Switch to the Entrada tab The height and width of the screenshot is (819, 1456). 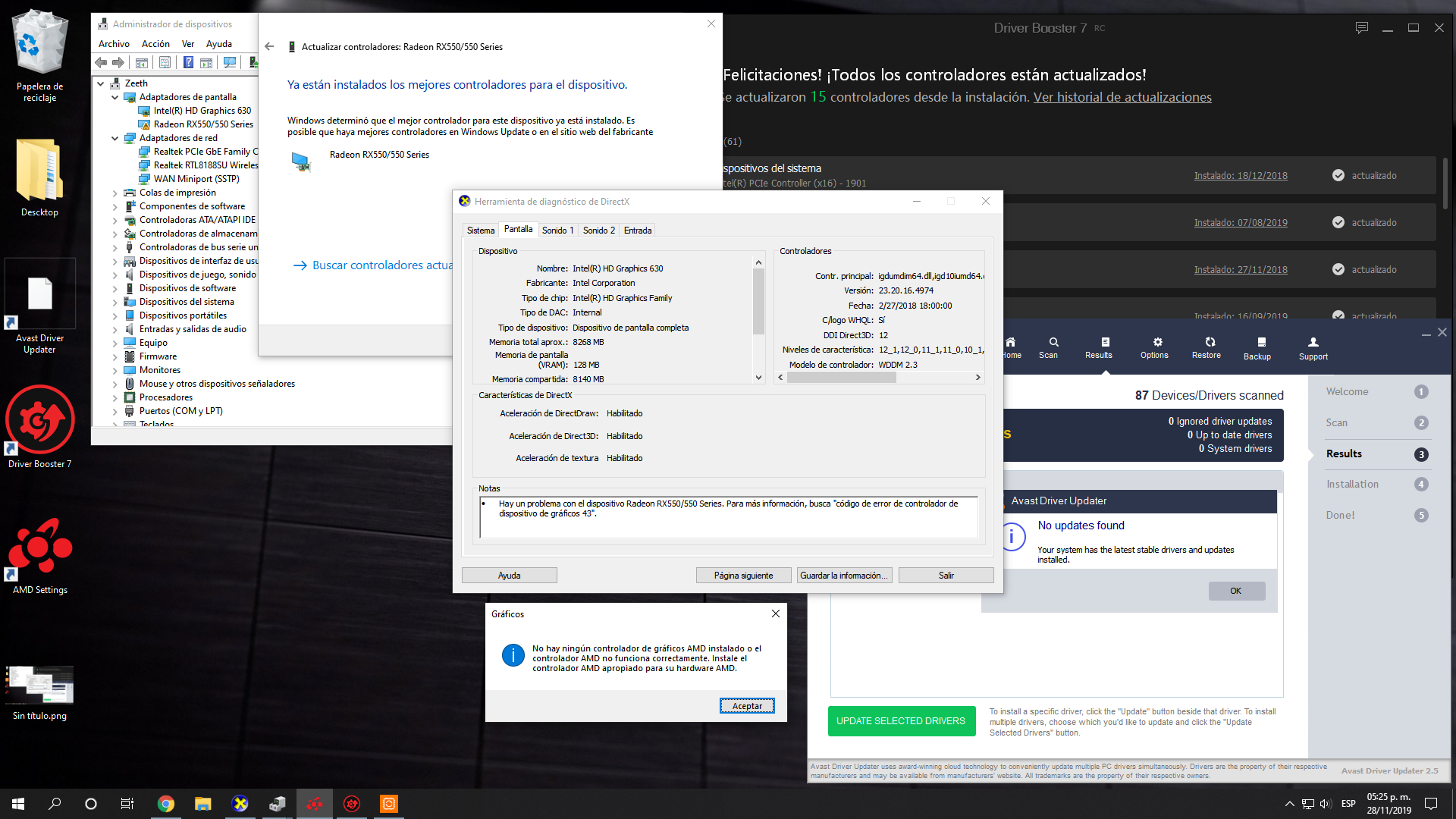tap(638, 231)
